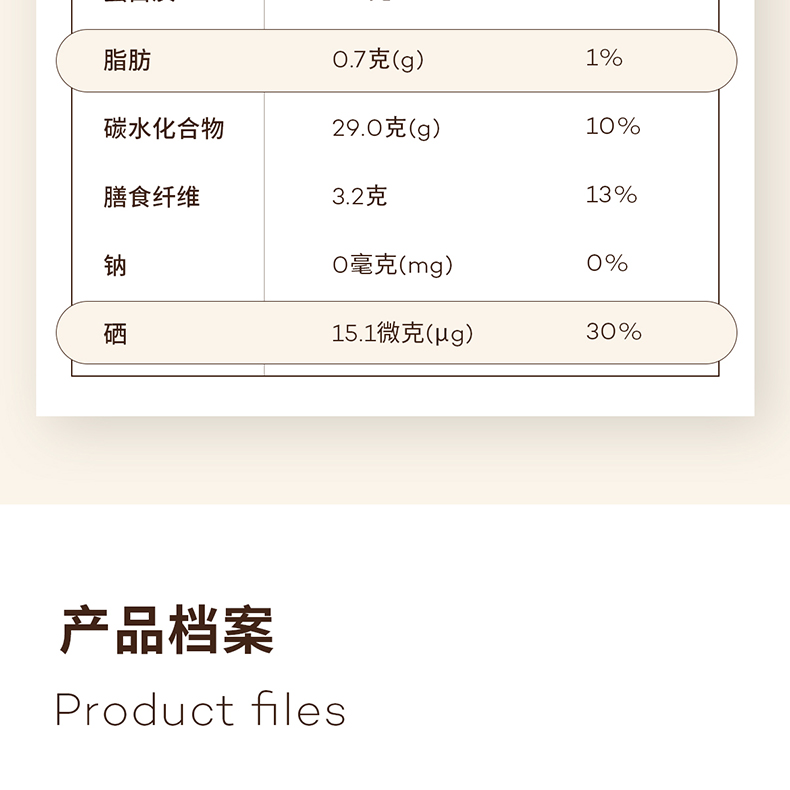The height and width of the screenshot is (790, 790).
Task: Select the 29.0克(g) carbohydrate amount
Action: [385, 129]
